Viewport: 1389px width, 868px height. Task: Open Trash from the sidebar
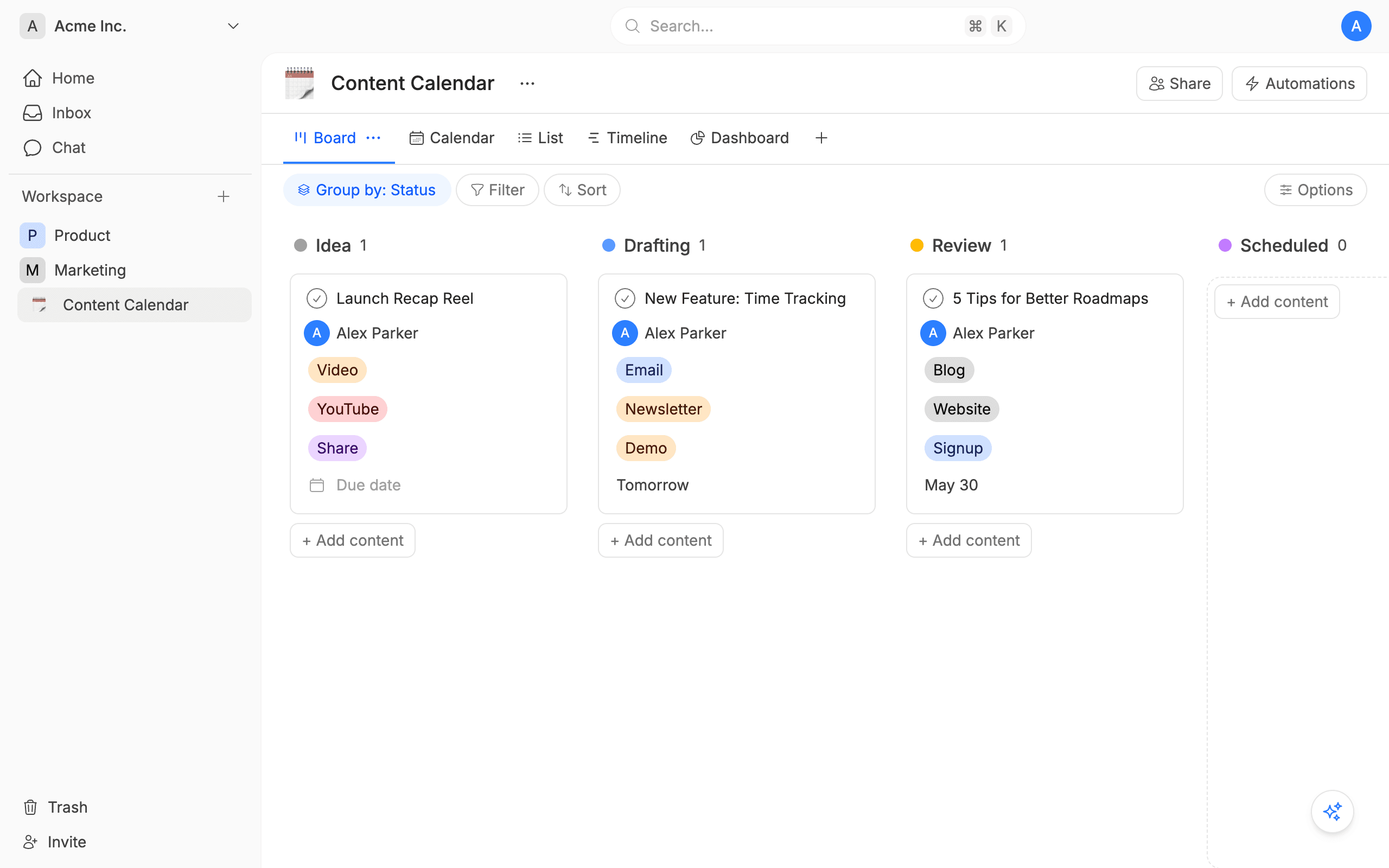pyautogui.click(x=56, y=807)
